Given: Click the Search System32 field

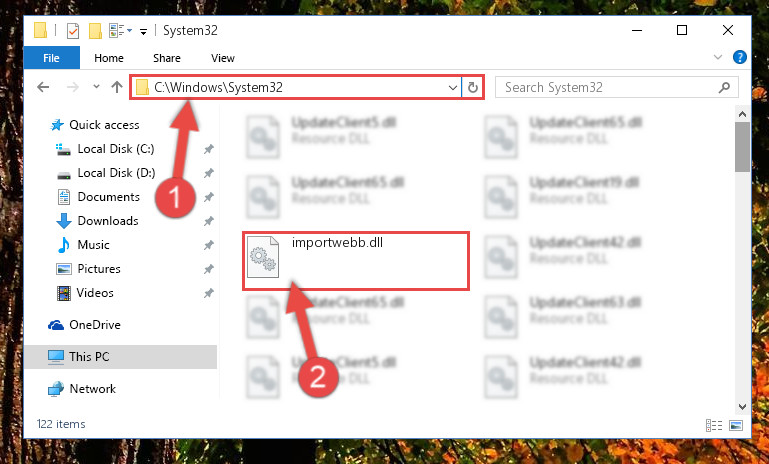Looking at the screenshot, I should (610, 87).
